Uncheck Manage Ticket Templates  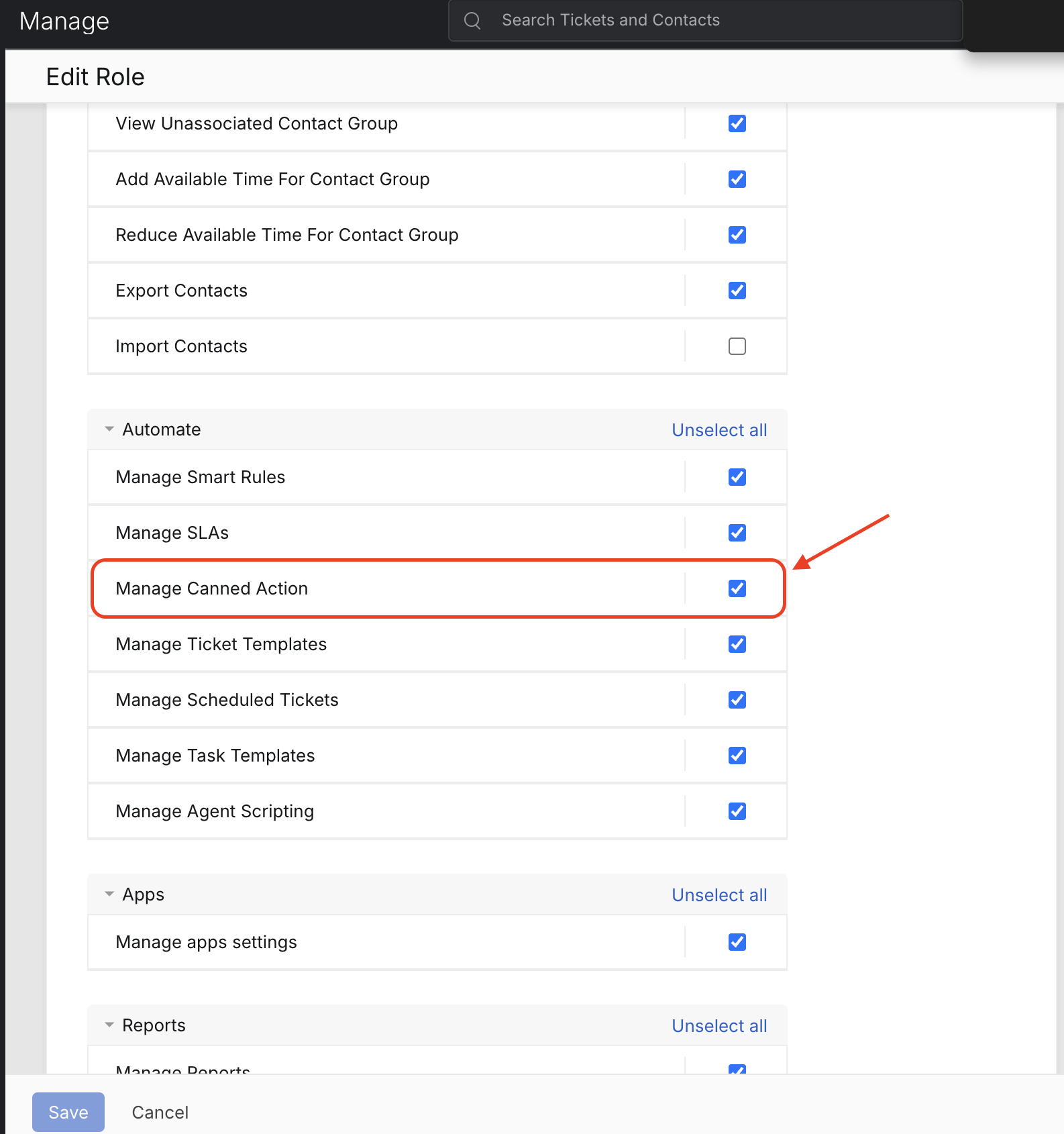(737, 644)
